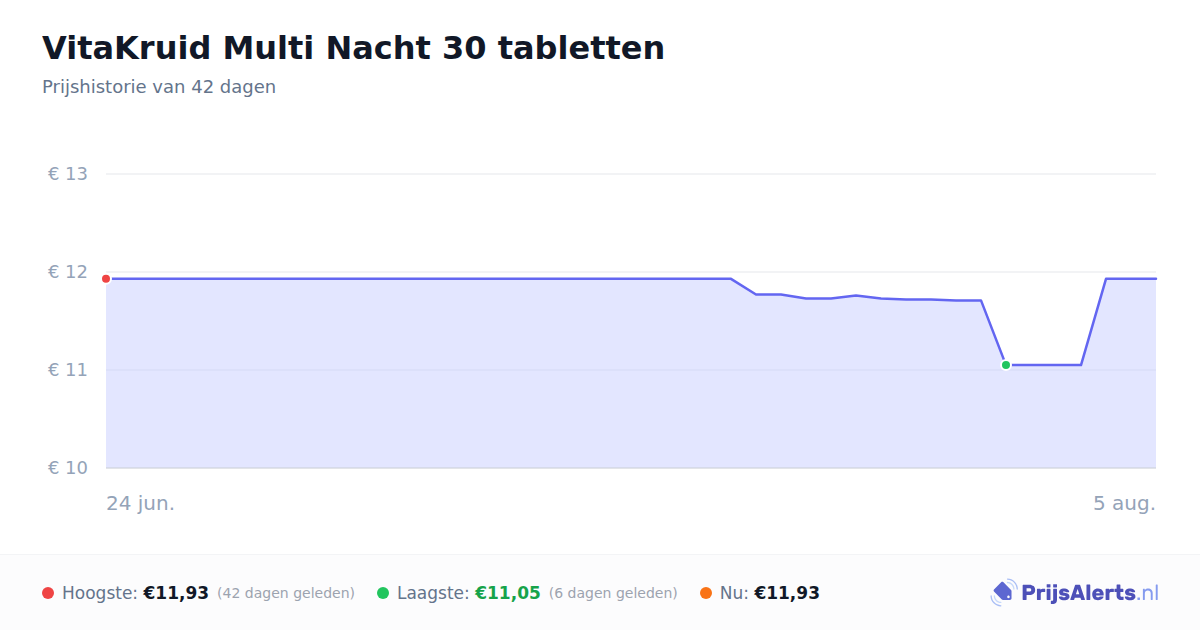This screenshot has height=630, width=1200.
Task: Click the red highest-price dot on chart line
Action: 106,279
